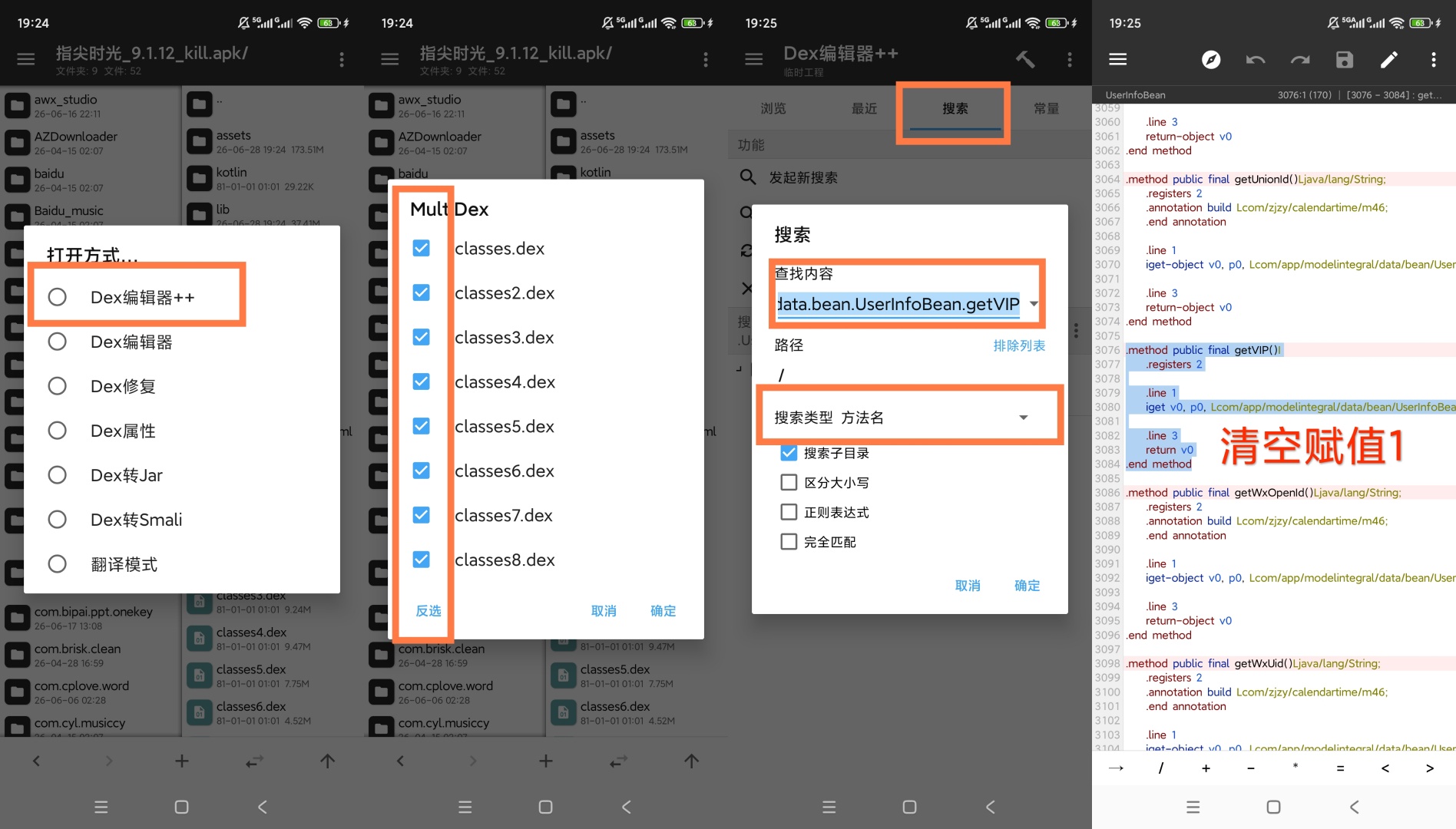
Task: Tap the / symbol in the editor shortcut bar
Action: (1161, 768)
